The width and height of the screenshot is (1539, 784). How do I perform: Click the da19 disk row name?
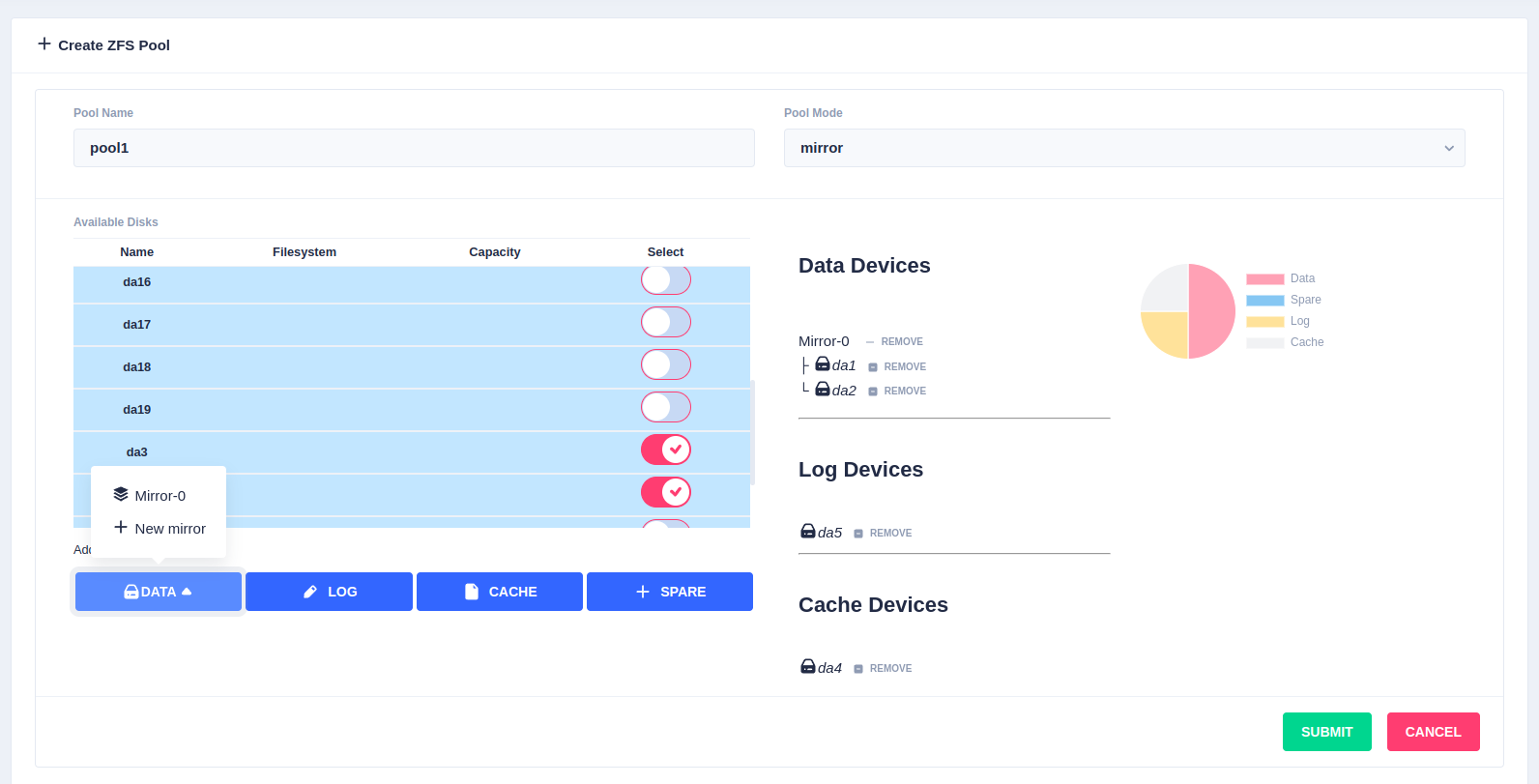[x=137, y=410]
